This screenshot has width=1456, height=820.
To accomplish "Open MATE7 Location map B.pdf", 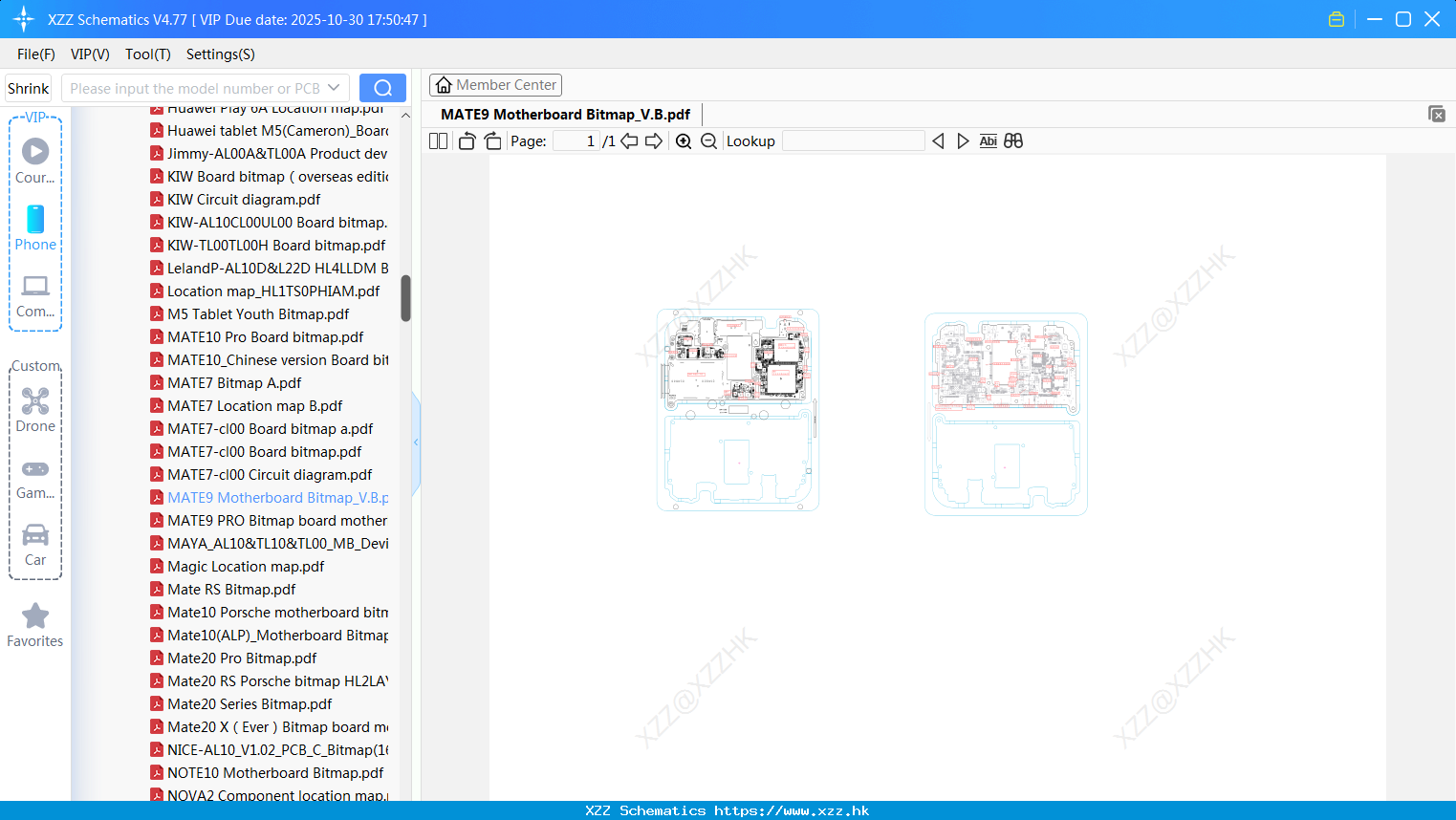I will coord(254,406).
